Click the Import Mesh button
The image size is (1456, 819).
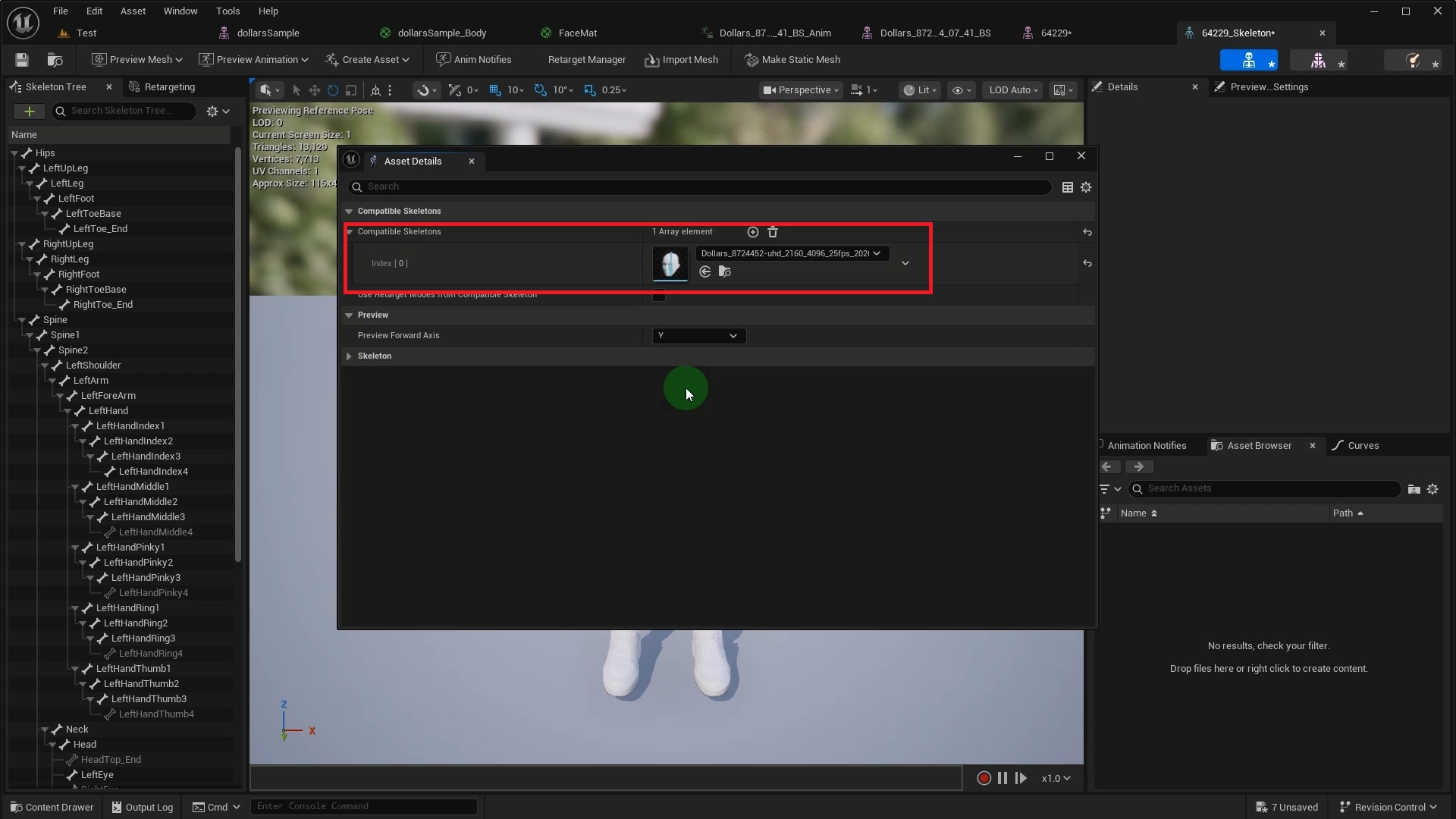click(681, 59)
